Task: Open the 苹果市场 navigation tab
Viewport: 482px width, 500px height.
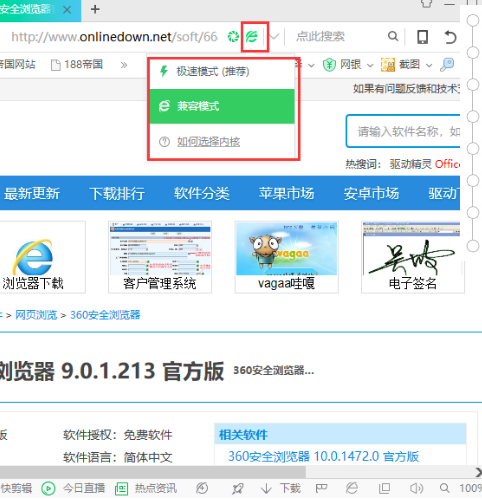Action: [x=286, y=193]
